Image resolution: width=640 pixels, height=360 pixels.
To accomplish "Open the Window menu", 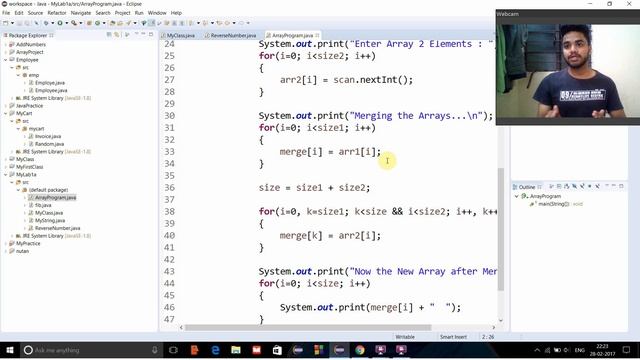I will pos(157,13).
